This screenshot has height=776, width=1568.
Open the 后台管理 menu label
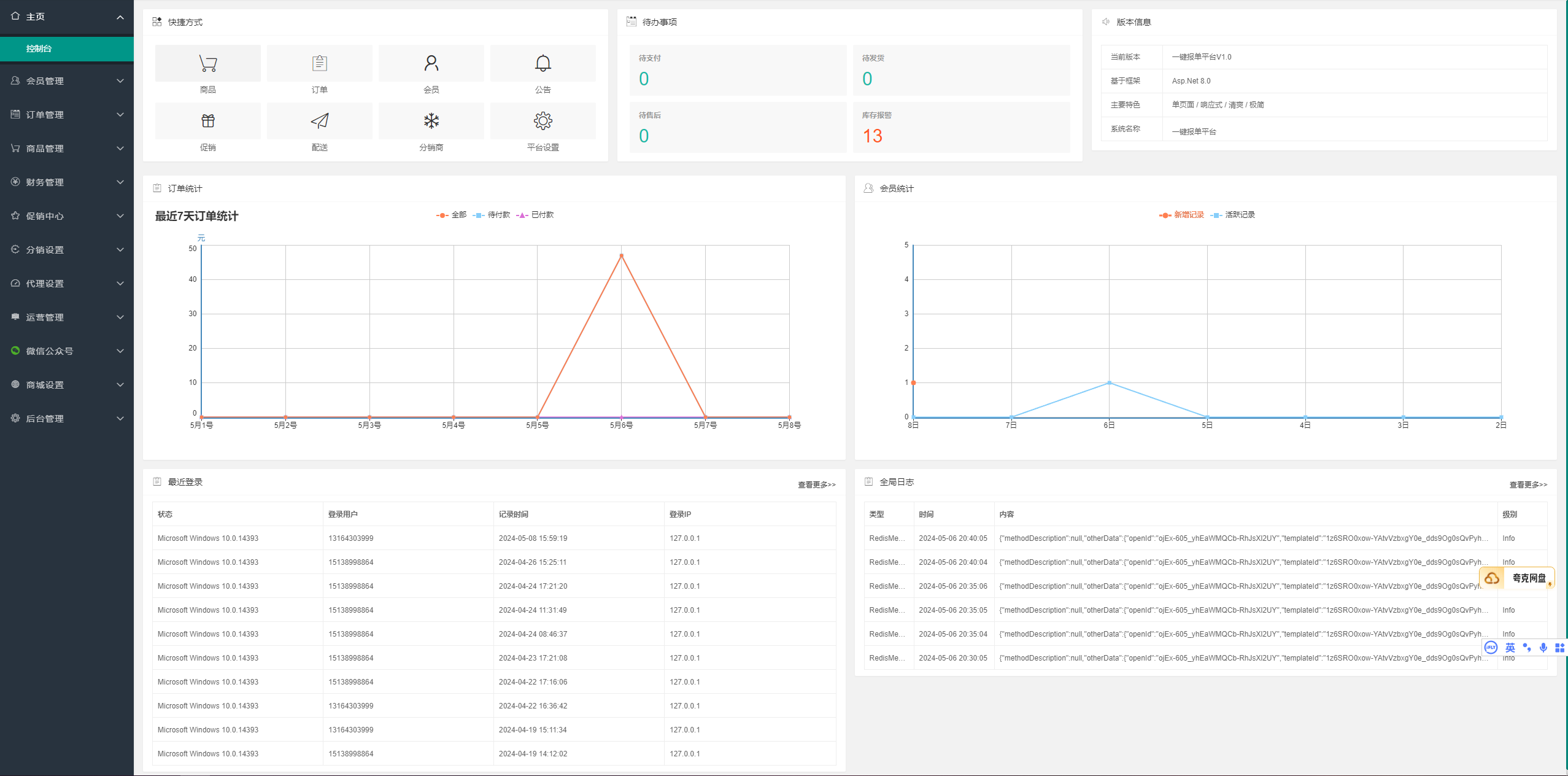point(45,419)
